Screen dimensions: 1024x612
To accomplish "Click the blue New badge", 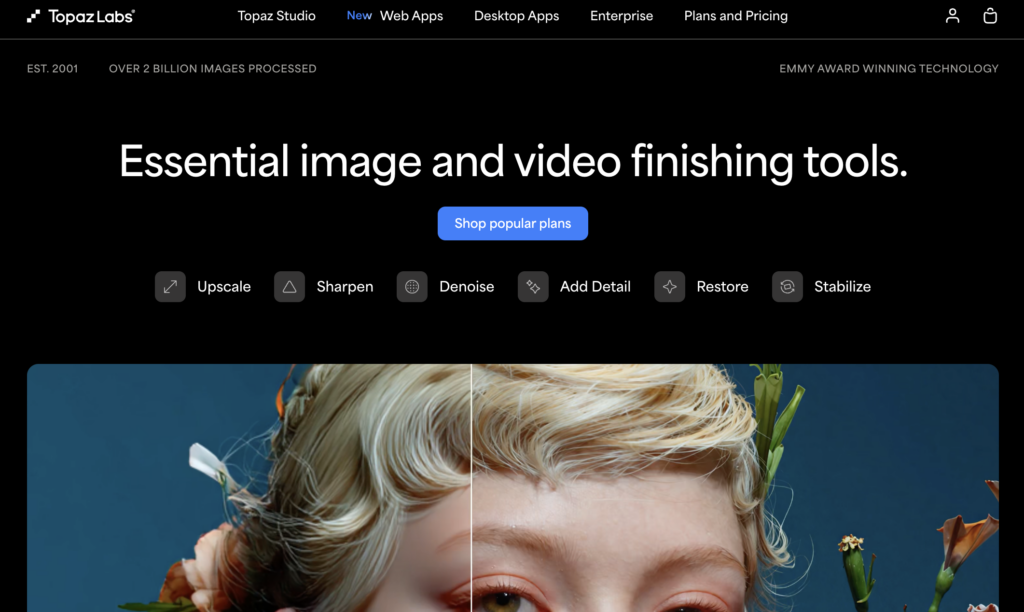I will point(359,16).
